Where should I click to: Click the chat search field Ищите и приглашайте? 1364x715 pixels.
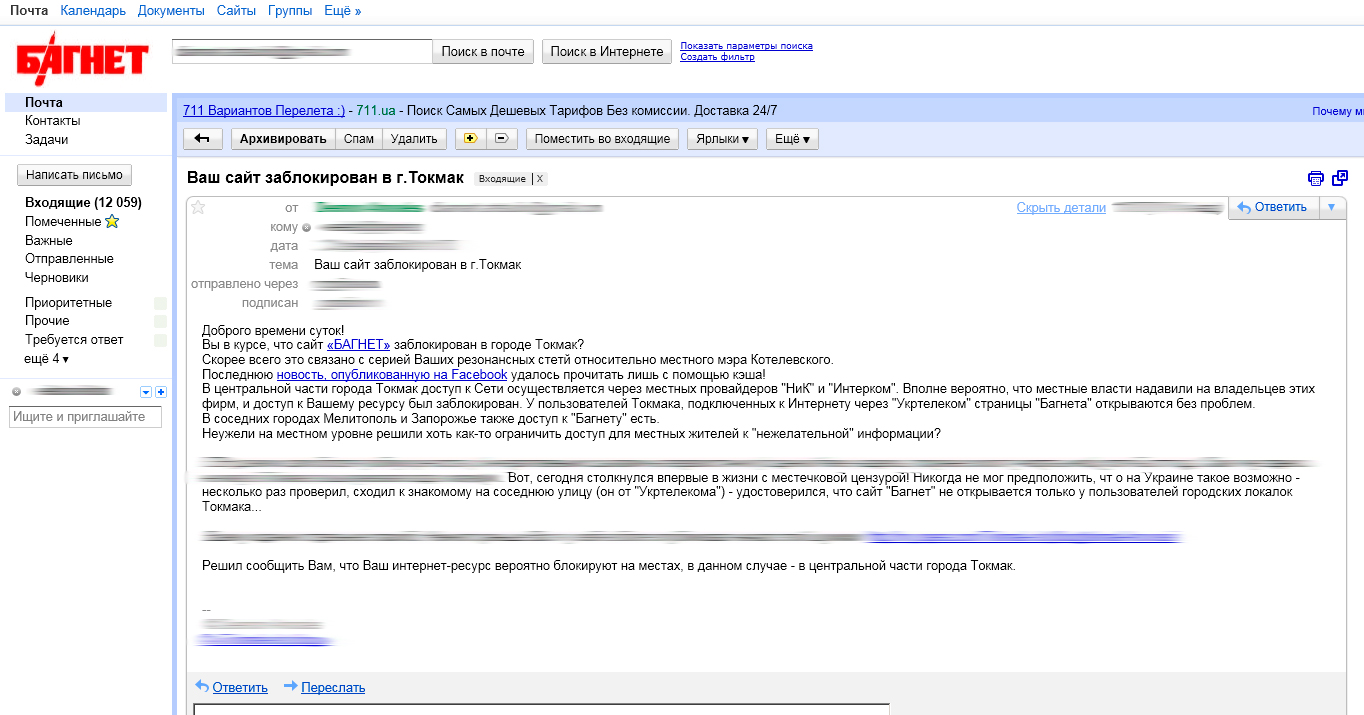coord(85,417)
